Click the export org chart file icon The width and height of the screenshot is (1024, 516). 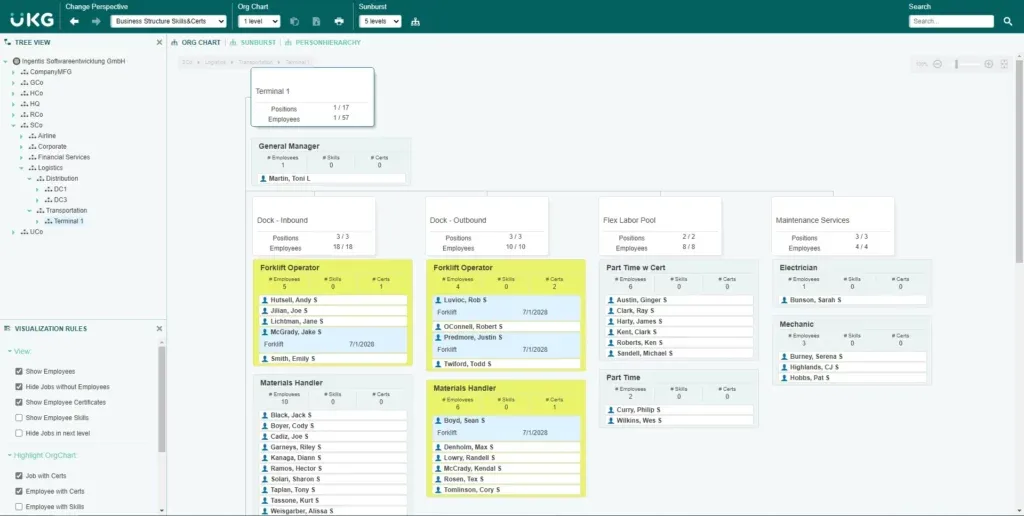pos(317,22)
